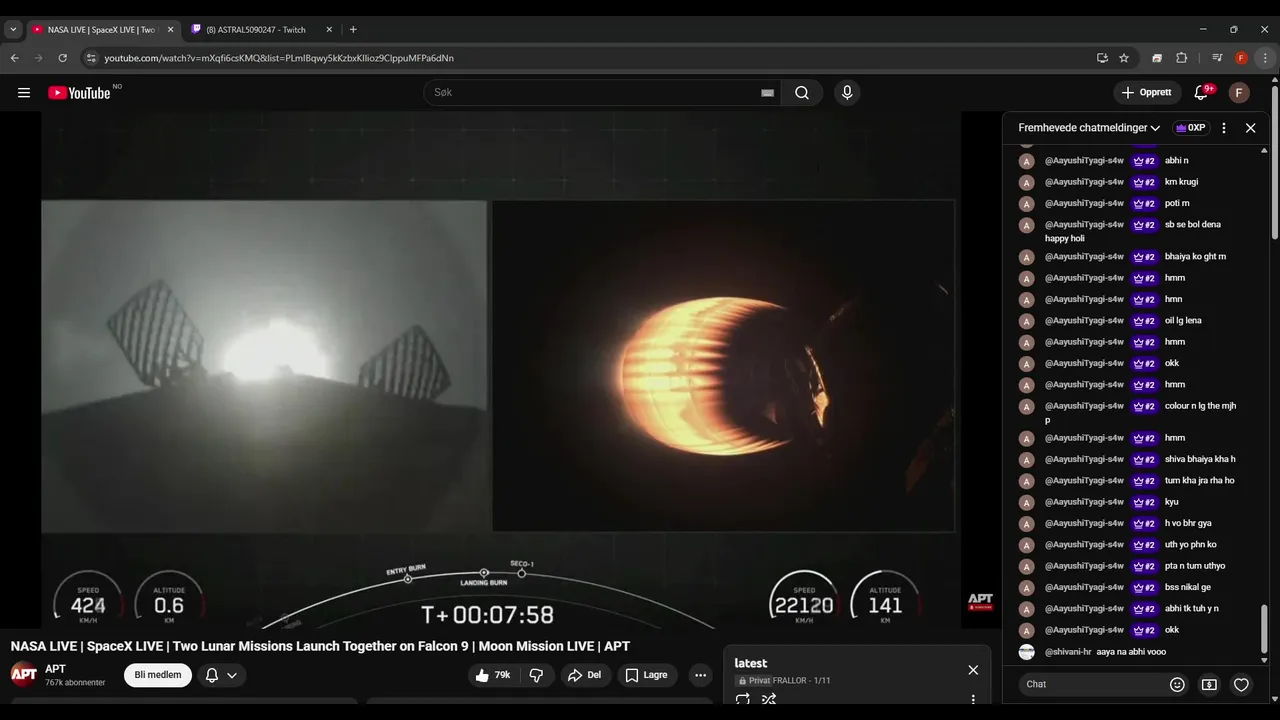Click the video player area
This screenshot has width=1280, height=720.
[x=501, y=370]
